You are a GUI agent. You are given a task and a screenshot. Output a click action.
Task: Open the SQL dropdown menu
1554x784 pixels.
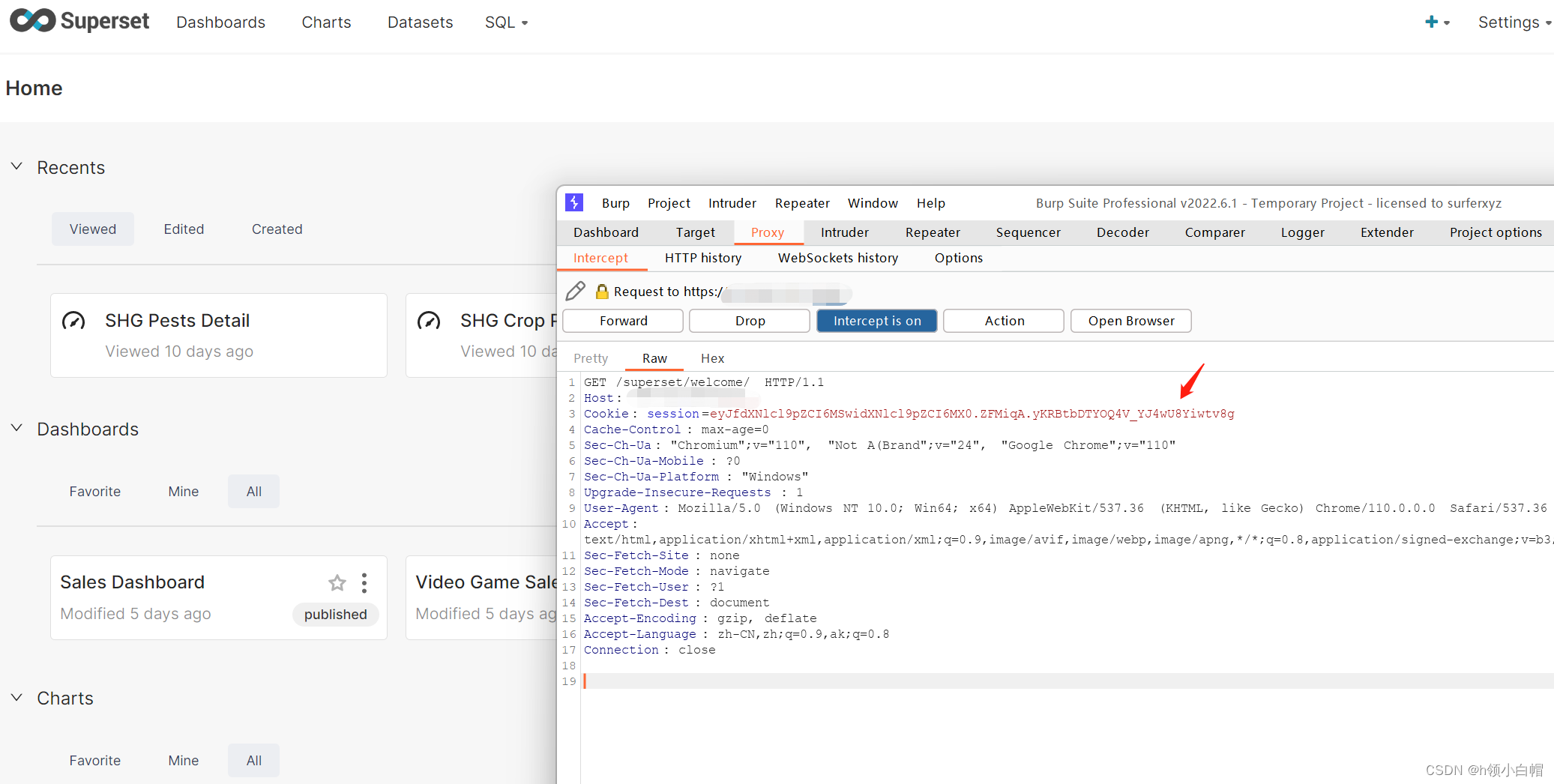click(x=506, y=22)
